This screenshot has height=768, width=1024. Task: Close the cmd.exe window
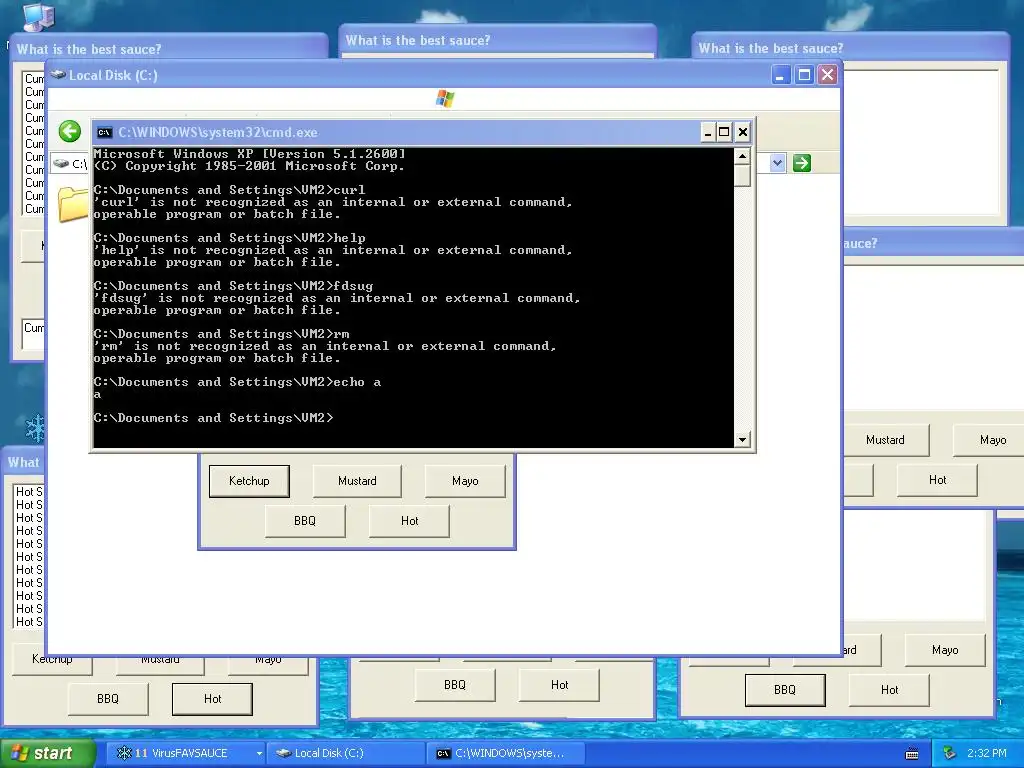[x=743, y=133]
